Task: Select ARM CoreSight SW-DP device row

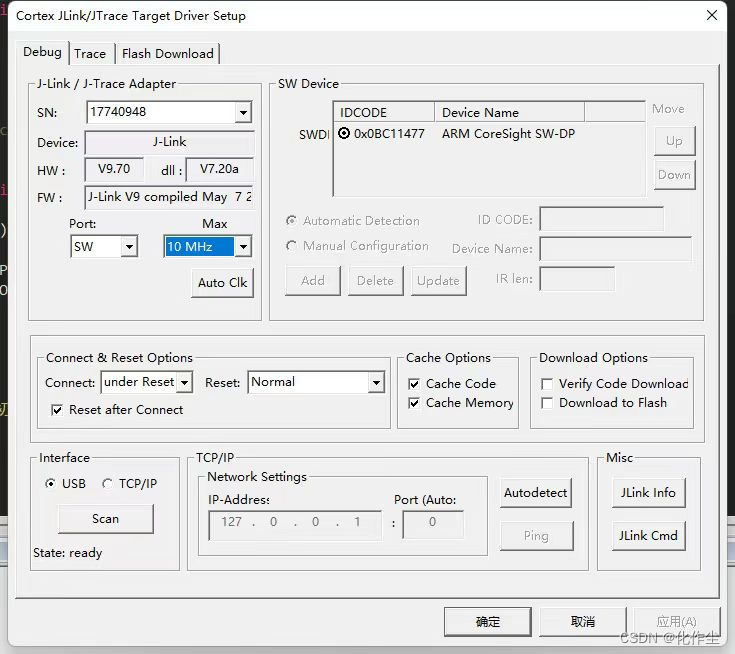Action: (489, 134)
